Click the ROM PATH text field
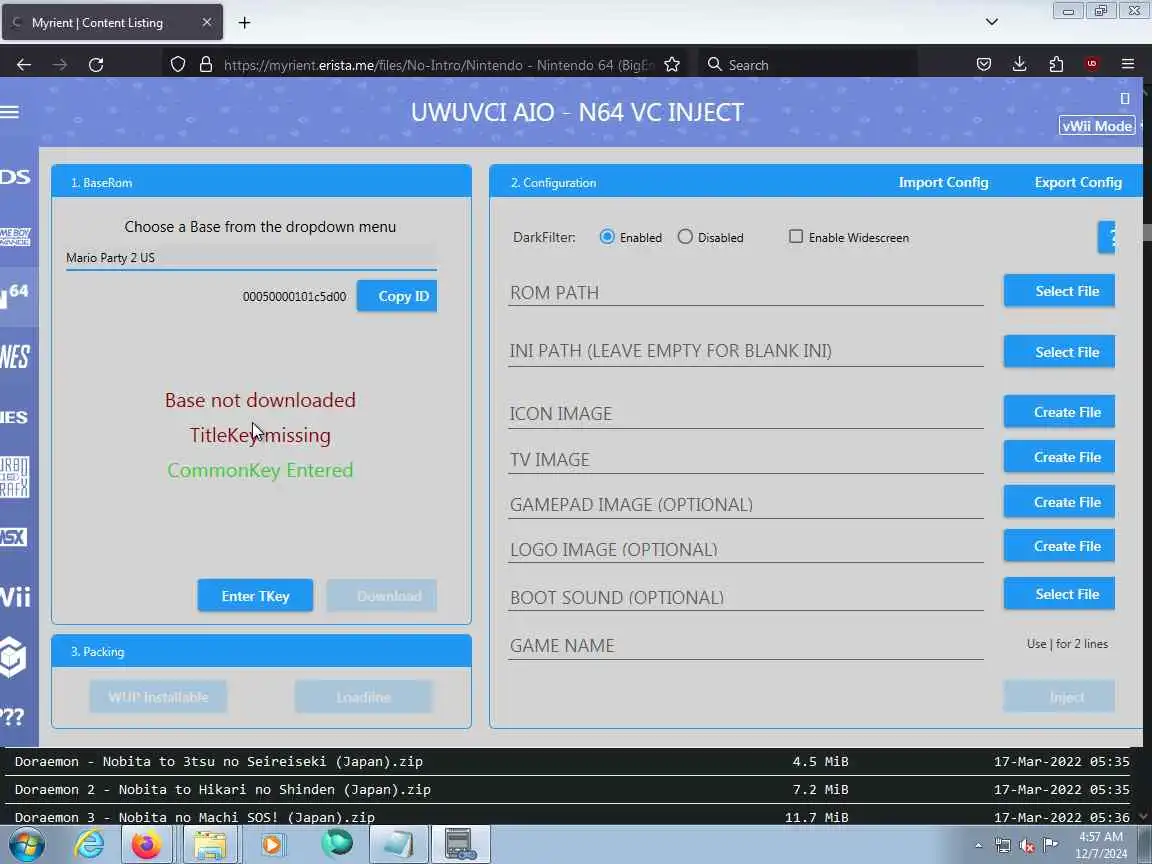The width and height of the screenshot is (1152, 864). click(x=746, y=292)
